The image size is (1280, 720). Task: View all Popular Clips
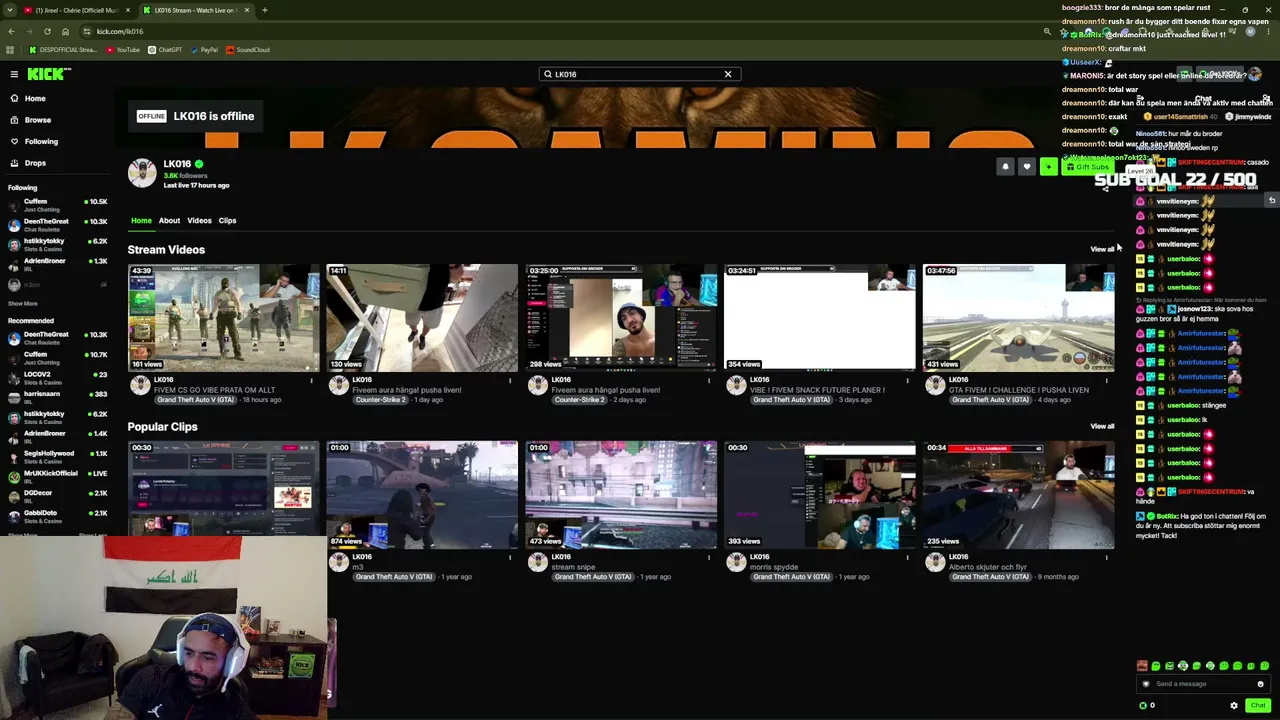tap(1102, 426)
